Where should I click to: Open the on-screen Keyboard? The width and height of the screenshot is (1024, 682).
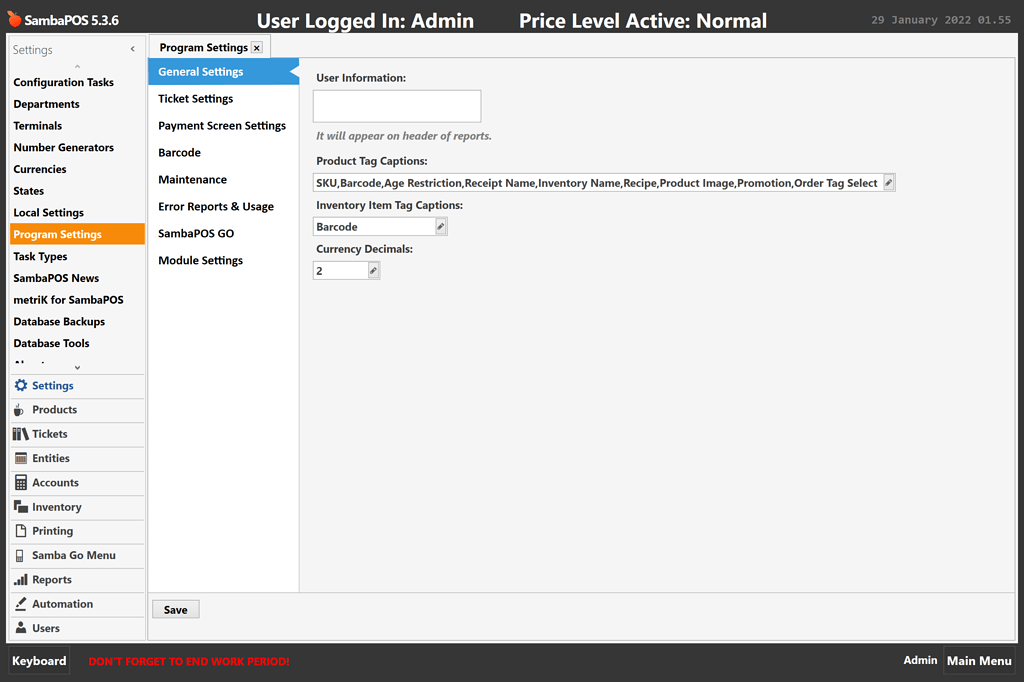[x=39, y=661]
